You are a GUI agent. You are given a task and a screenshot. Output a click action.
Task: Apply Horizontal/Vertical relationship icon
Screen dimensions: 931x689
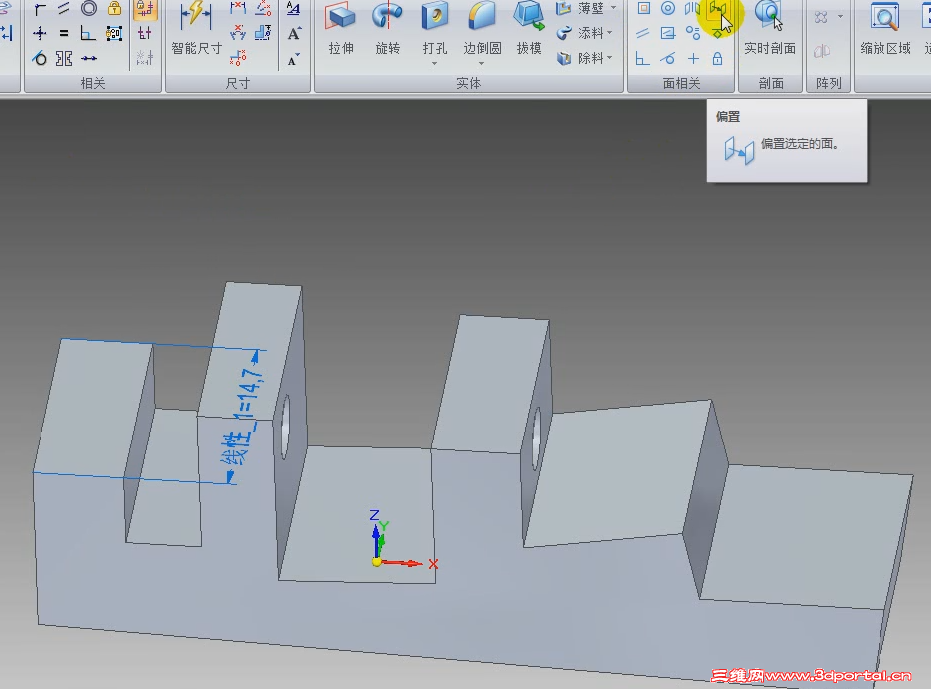(x=40, y=33)
